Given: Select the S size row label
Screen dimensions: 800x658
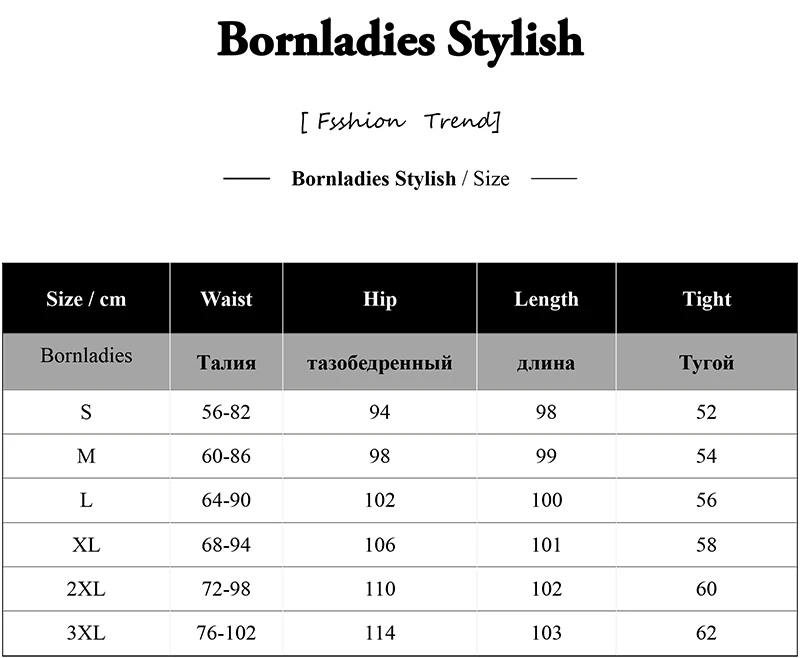Looking at the screenshot, I should tap(86, 412).
